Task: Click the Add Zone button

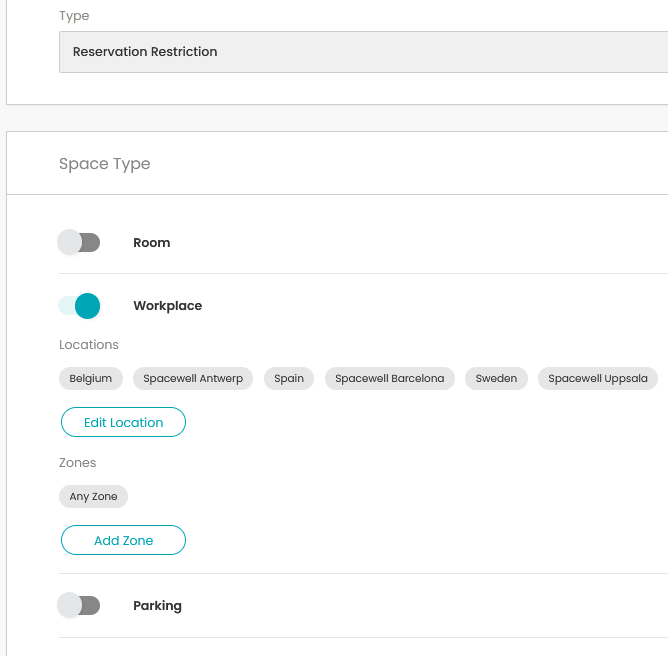Action: pyautogui.click(x=124, y=540)
